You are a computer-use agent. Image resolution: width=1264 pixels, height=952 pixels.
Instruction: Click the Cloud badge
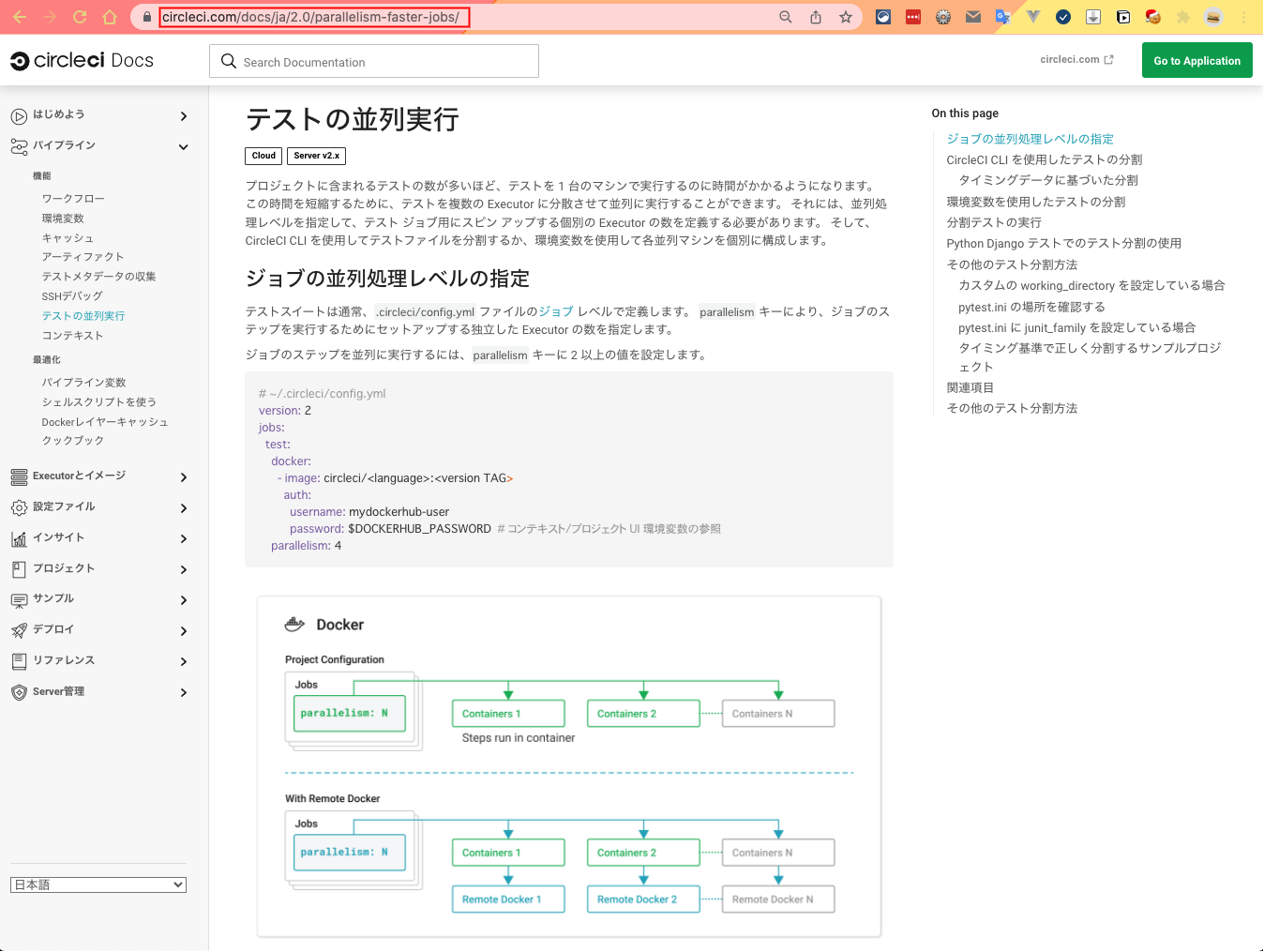coord(263,156)
